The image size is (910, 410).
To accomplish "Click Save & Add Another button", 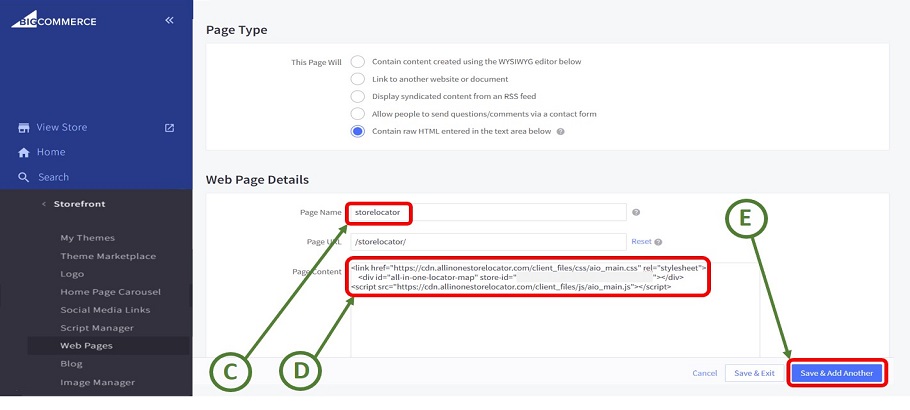I will click(x=836, y=373).
